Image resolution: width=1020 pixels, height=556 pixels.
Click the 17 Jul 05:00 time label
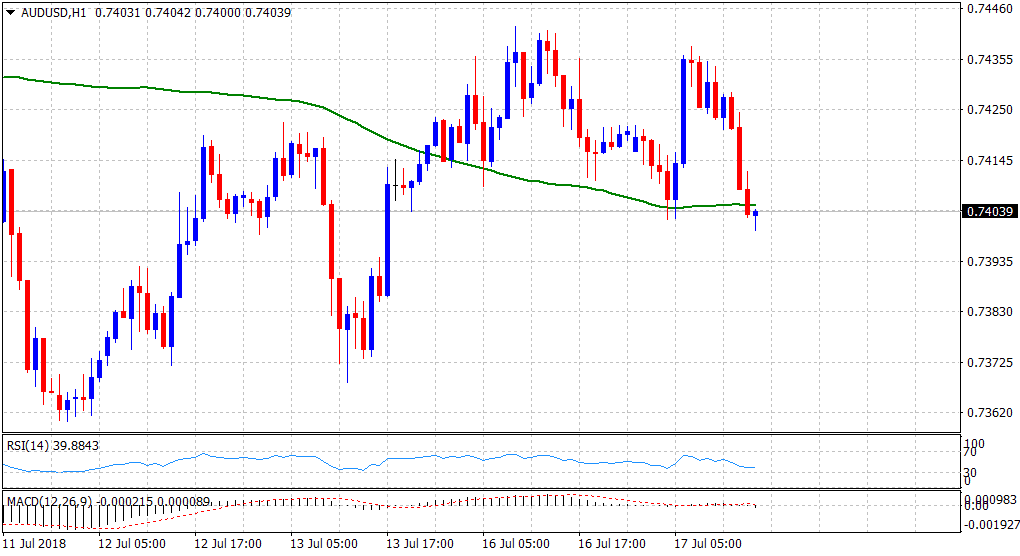click(x=708, y=544)
